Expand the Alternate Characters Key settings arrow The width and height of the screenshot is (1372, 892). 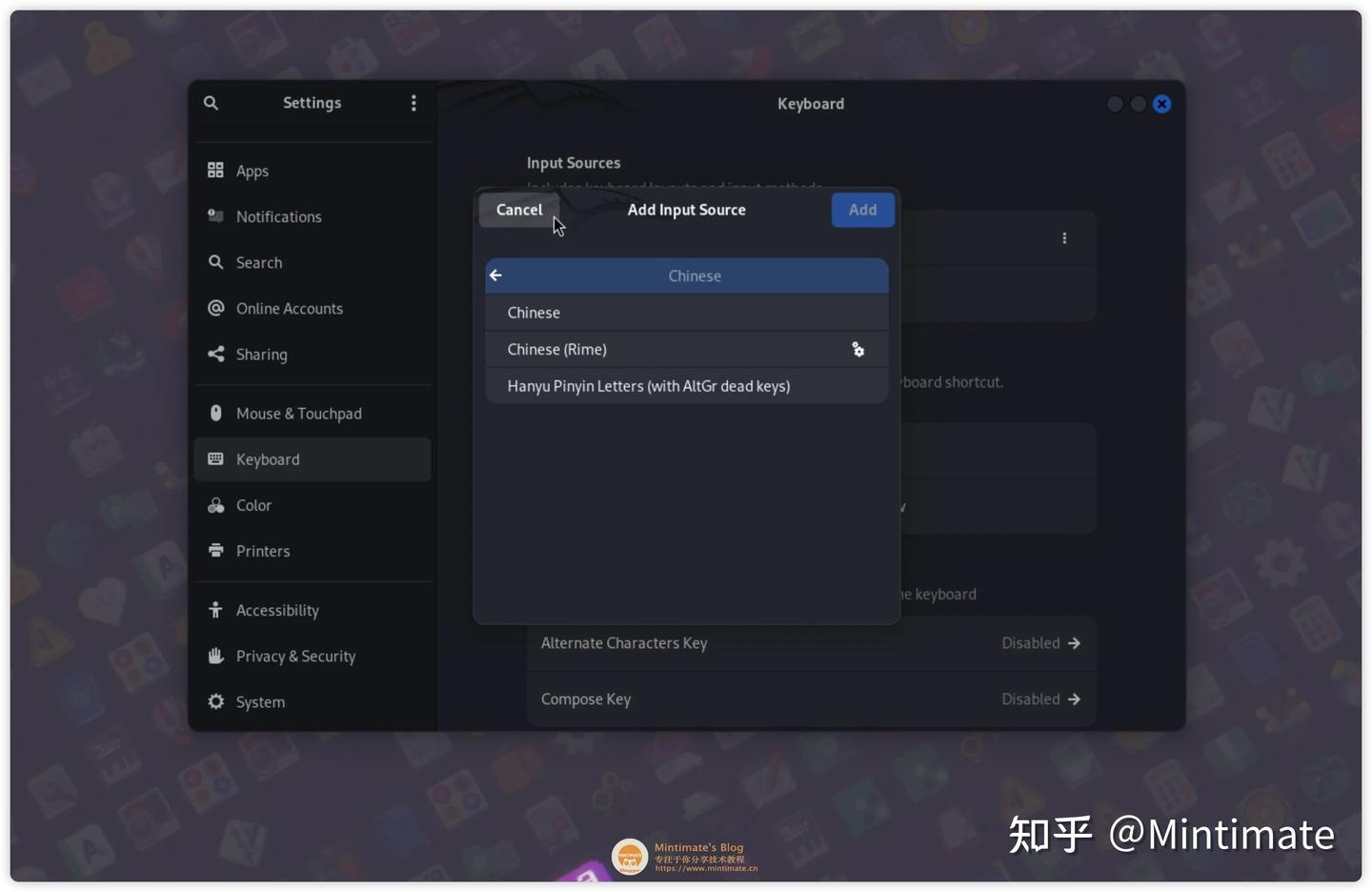pos(1075,643)
